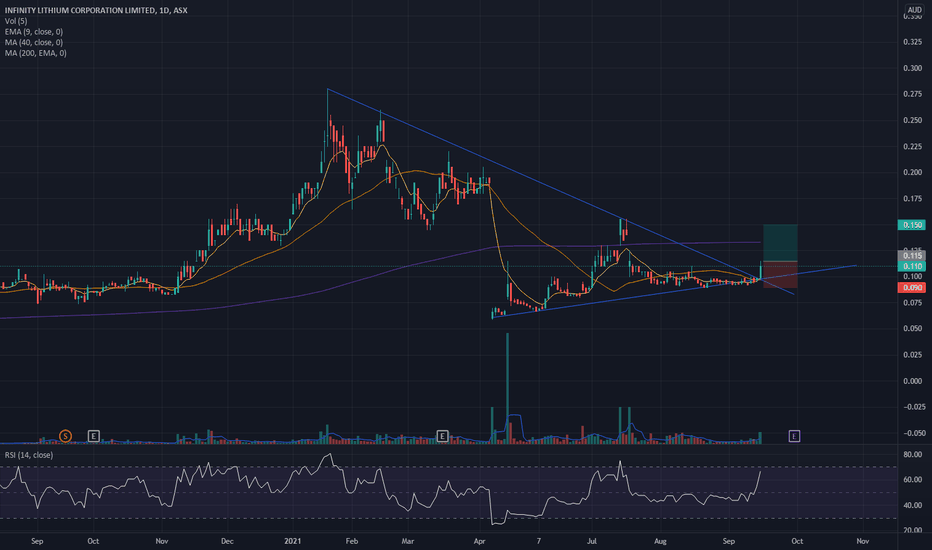This screenshot has height=550, width=932.
Task: Click the 0.115 grey price label
Action: pos(912,256)
